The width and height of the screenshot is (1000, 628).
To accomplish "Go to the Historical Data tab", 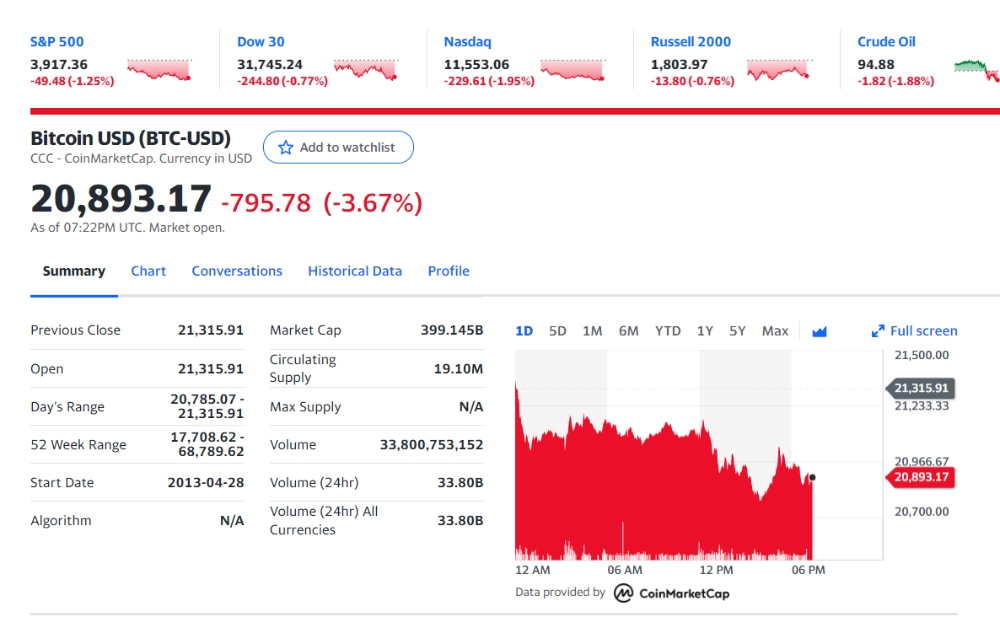I will point(355,271).
